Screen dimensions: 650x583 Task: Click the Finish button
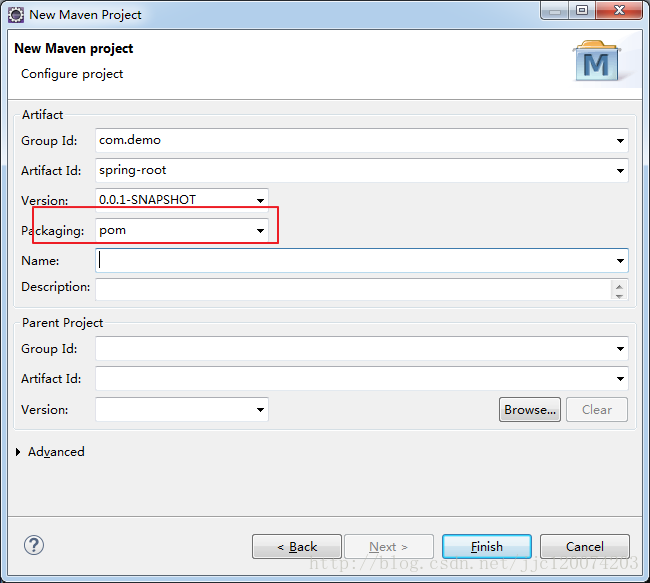coord(487,547)
